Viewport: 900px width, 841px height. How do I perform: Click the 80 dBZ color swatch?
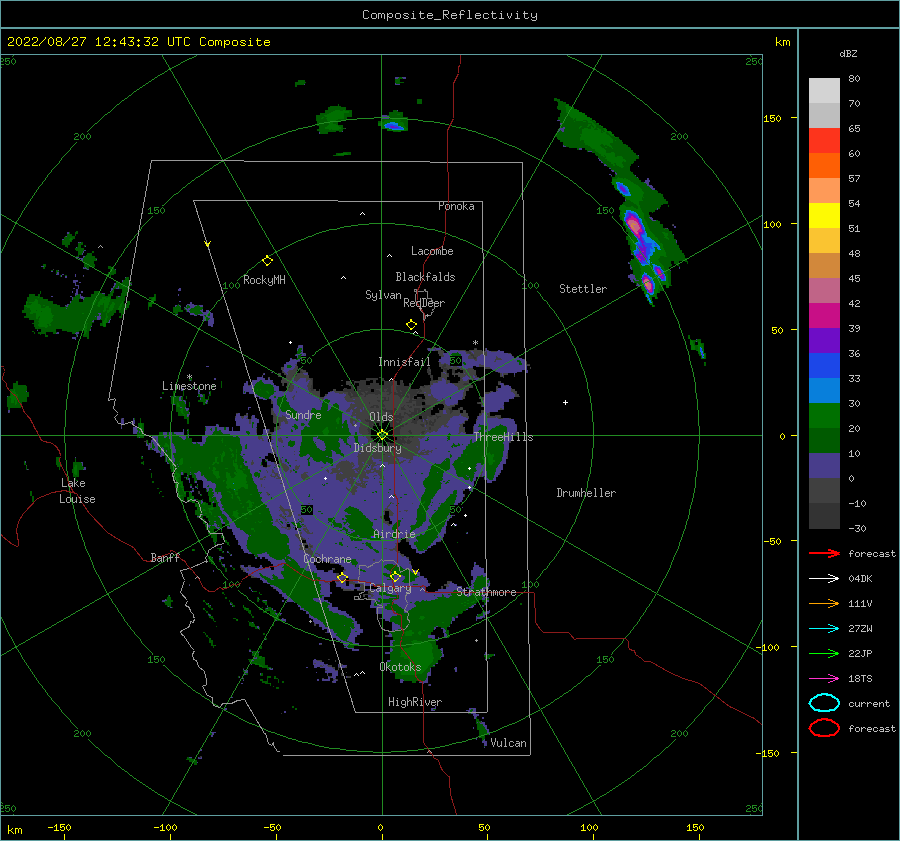(x=824, y=90)
